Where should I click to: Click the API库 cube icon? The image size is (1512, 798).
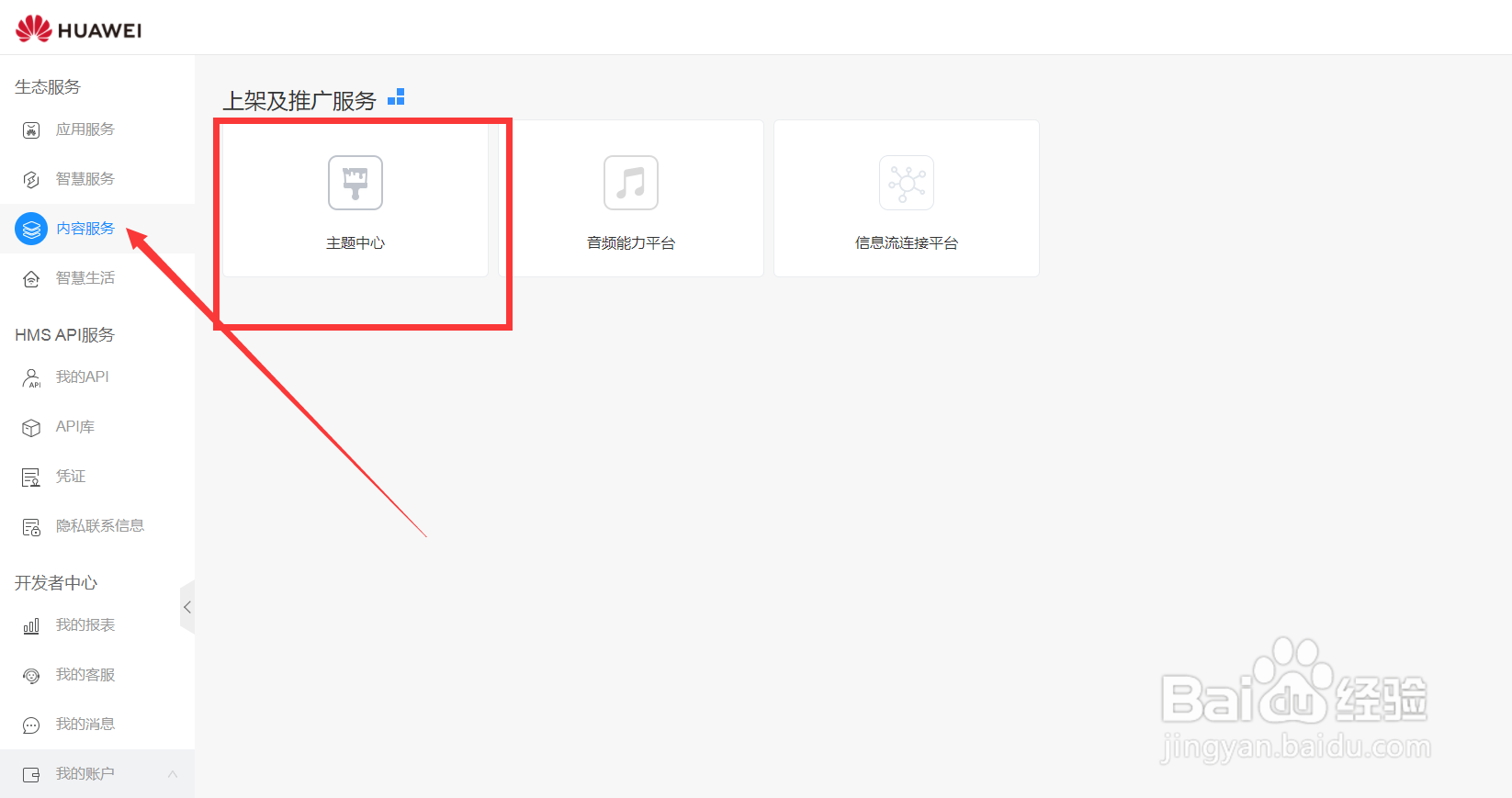tap(31, 428)
